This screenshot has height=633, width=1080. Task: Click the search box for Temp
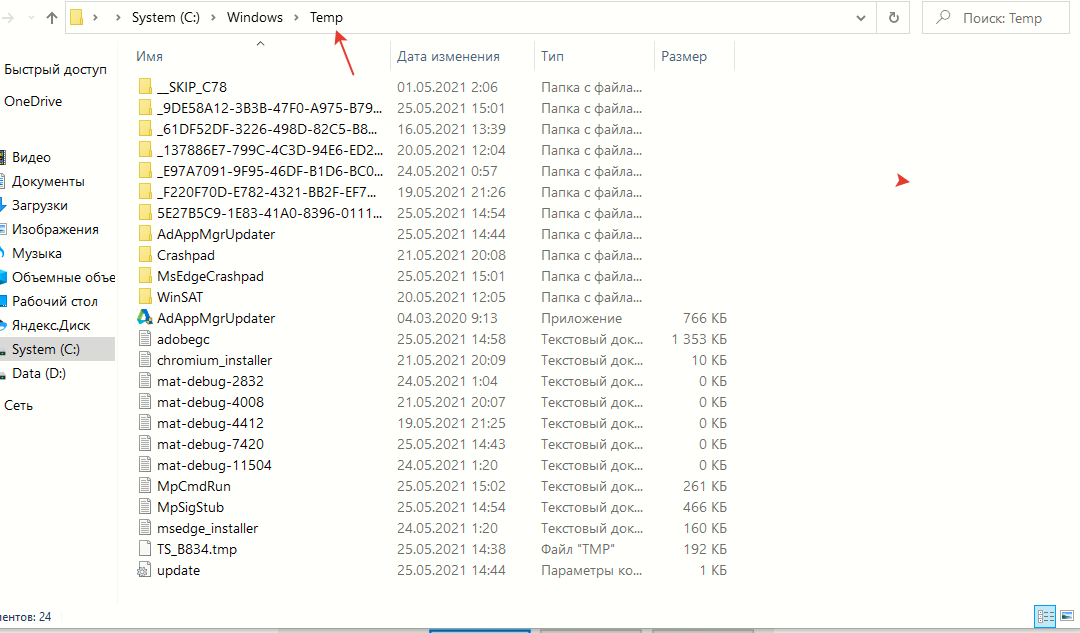coord(995,18)
